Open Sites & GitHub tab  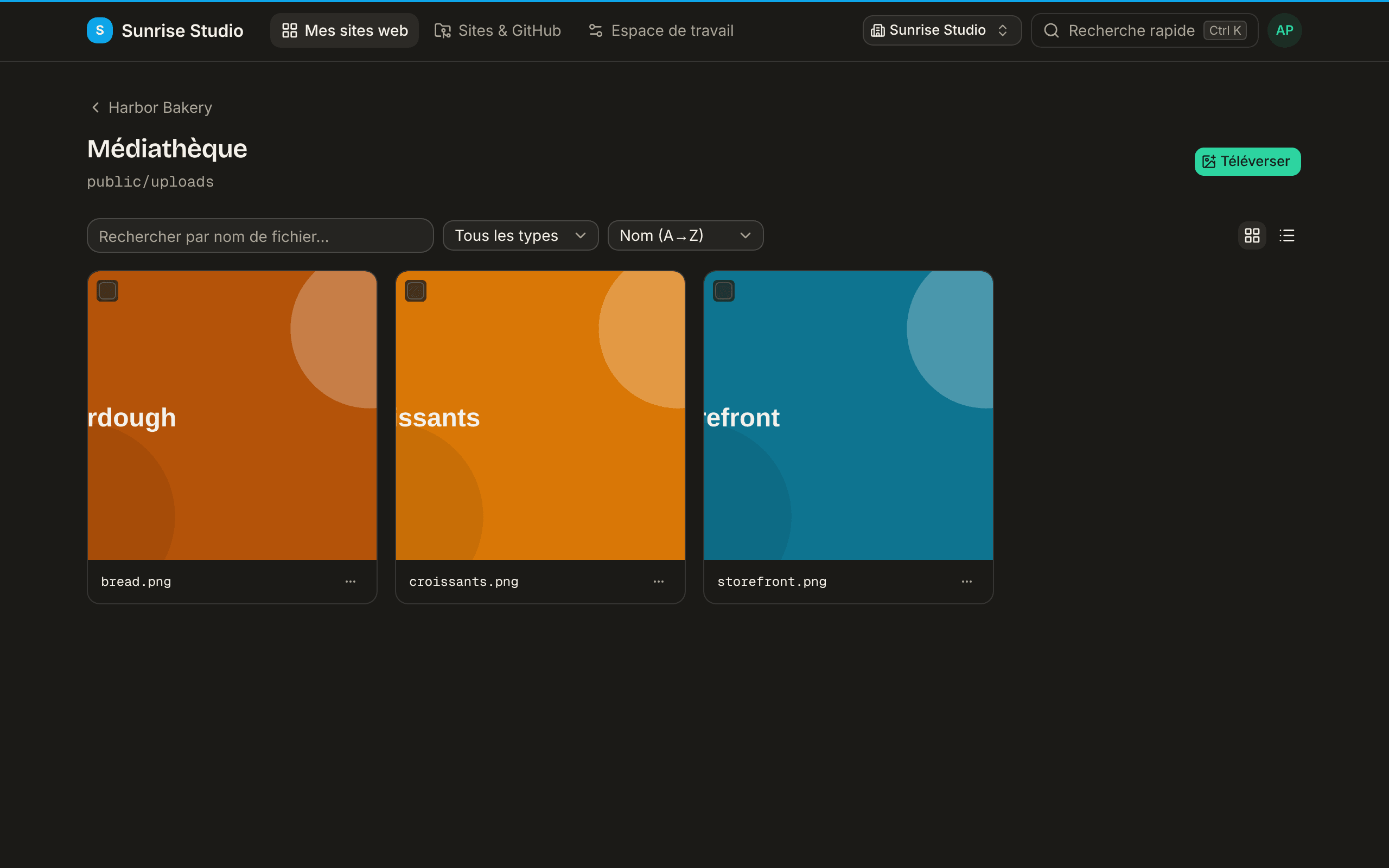pos(498,30)
